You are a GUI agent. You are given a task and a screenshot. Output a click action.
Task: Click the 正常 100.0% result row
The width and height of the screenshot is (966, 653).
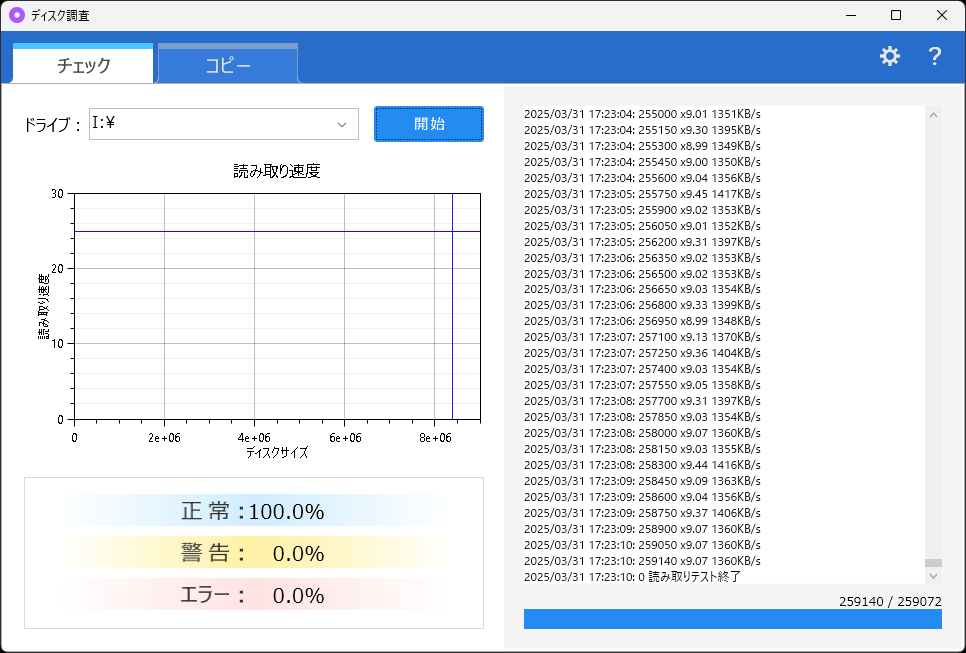pyautogui.click(x=252, y=510)
